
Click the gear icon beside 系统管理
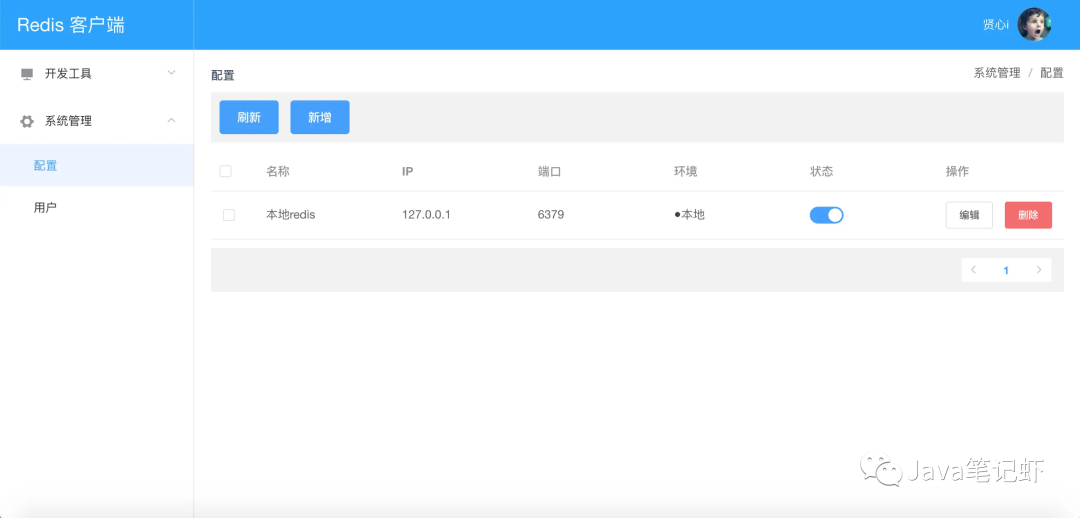click(x=27, y=121)
